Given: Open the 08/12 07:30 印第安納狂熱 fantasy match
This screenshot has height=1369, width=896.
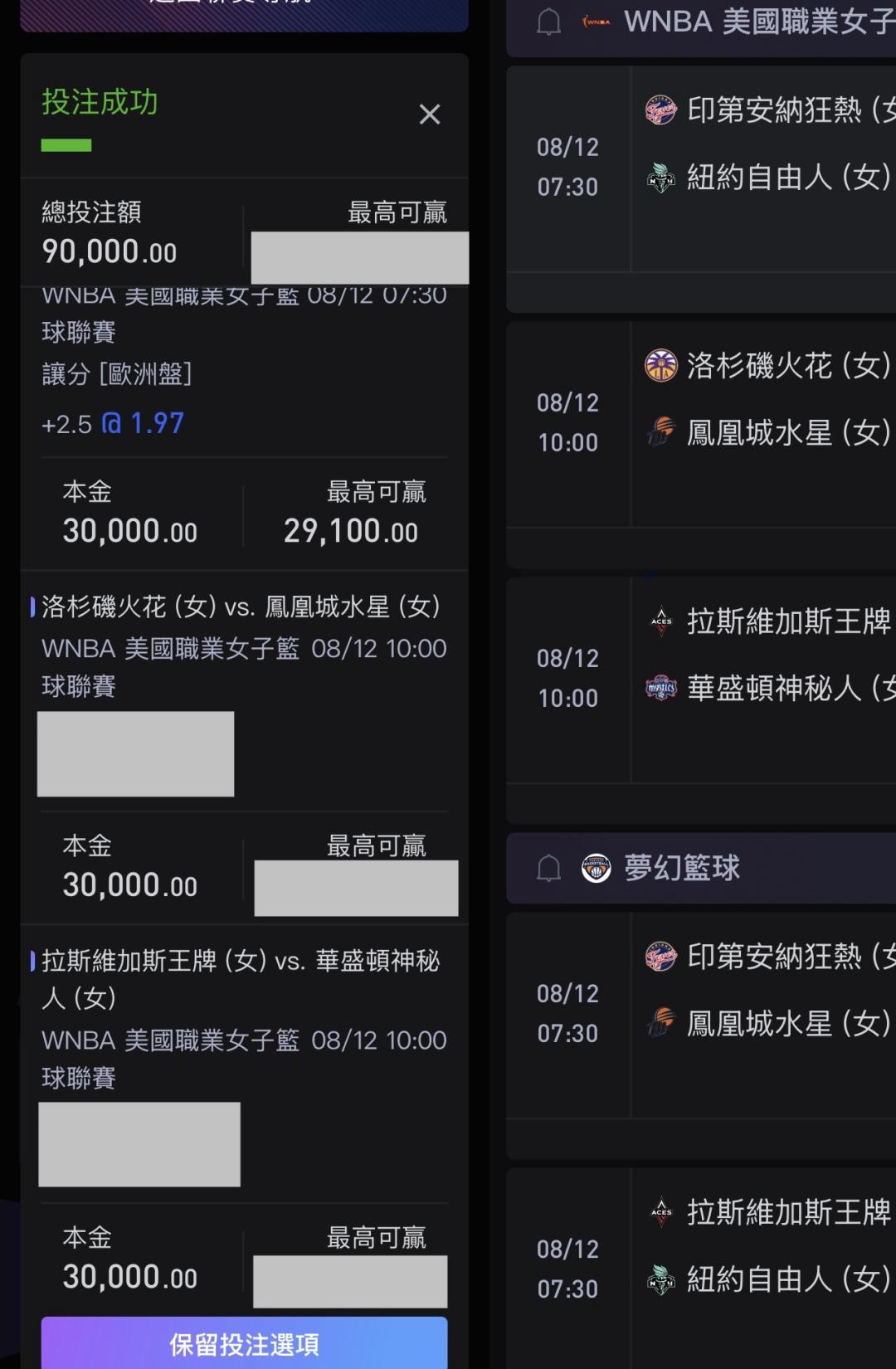Looking at the screenshot, I should click(x=701, y=1016).
